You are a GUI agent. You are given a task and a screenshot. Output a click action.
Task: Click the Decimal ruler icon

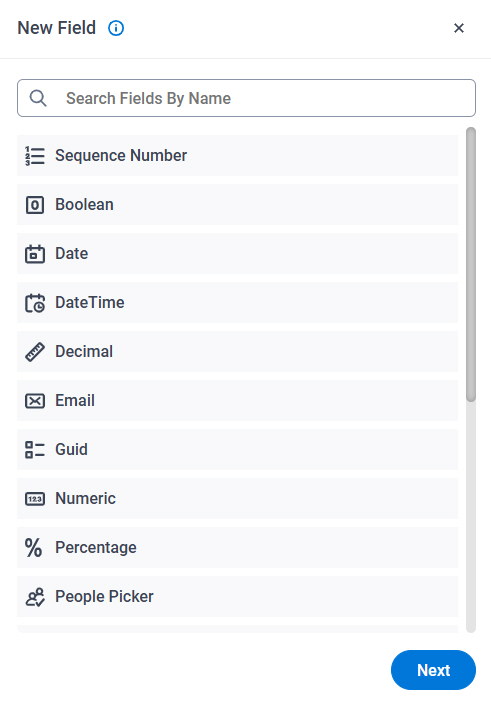[35, 352]
